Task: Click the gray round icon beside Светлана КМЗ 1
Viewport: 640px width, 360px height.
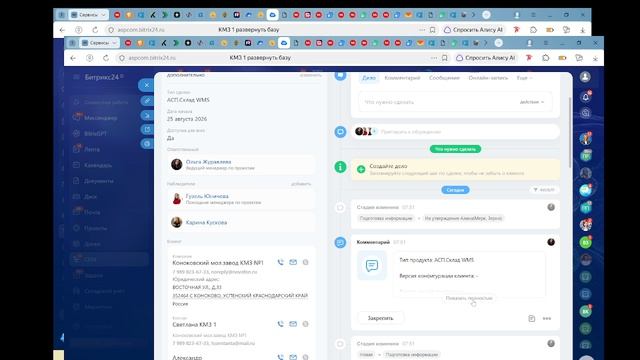Action: 305,324
